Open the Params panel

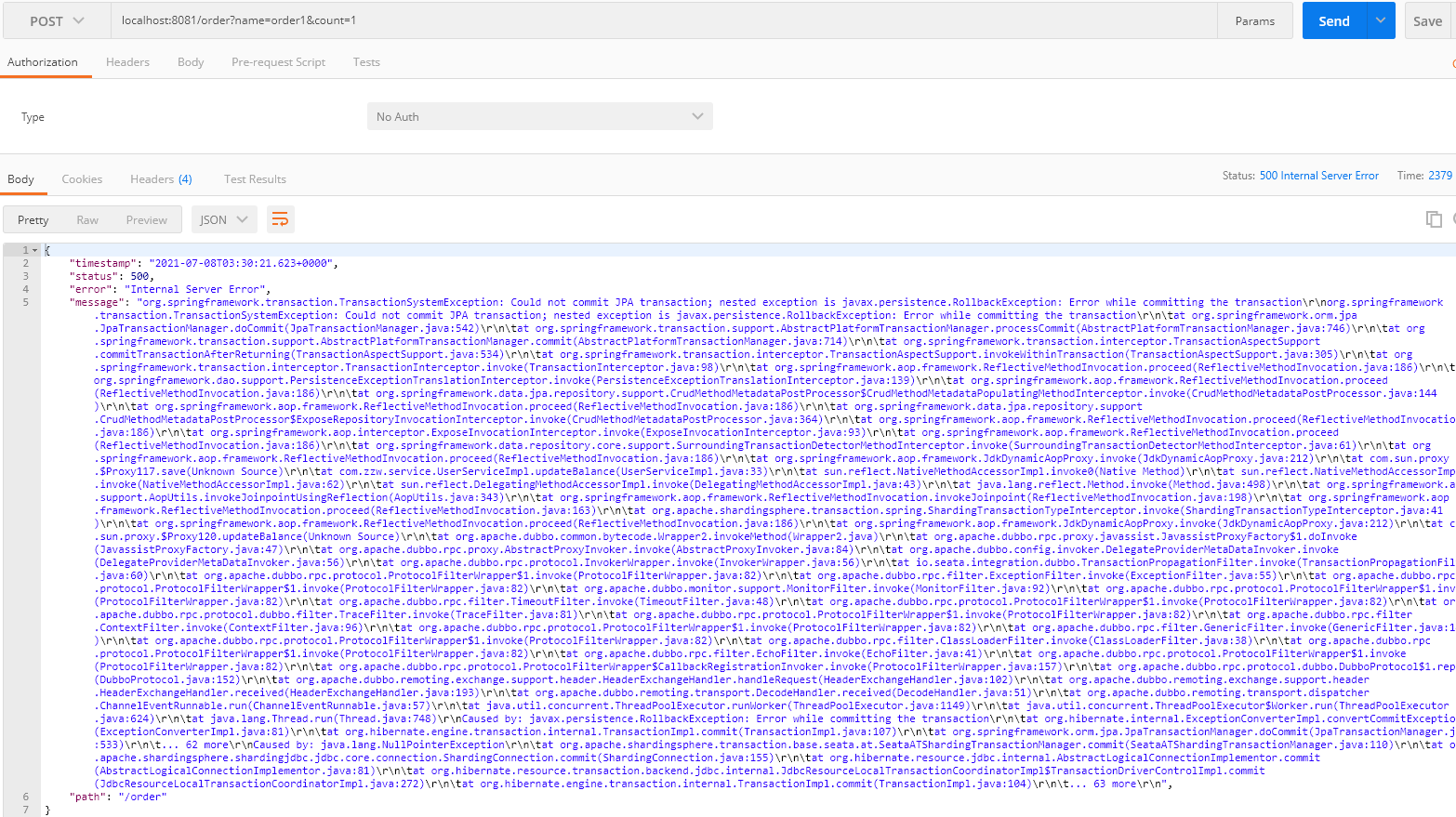(1255, 19)
